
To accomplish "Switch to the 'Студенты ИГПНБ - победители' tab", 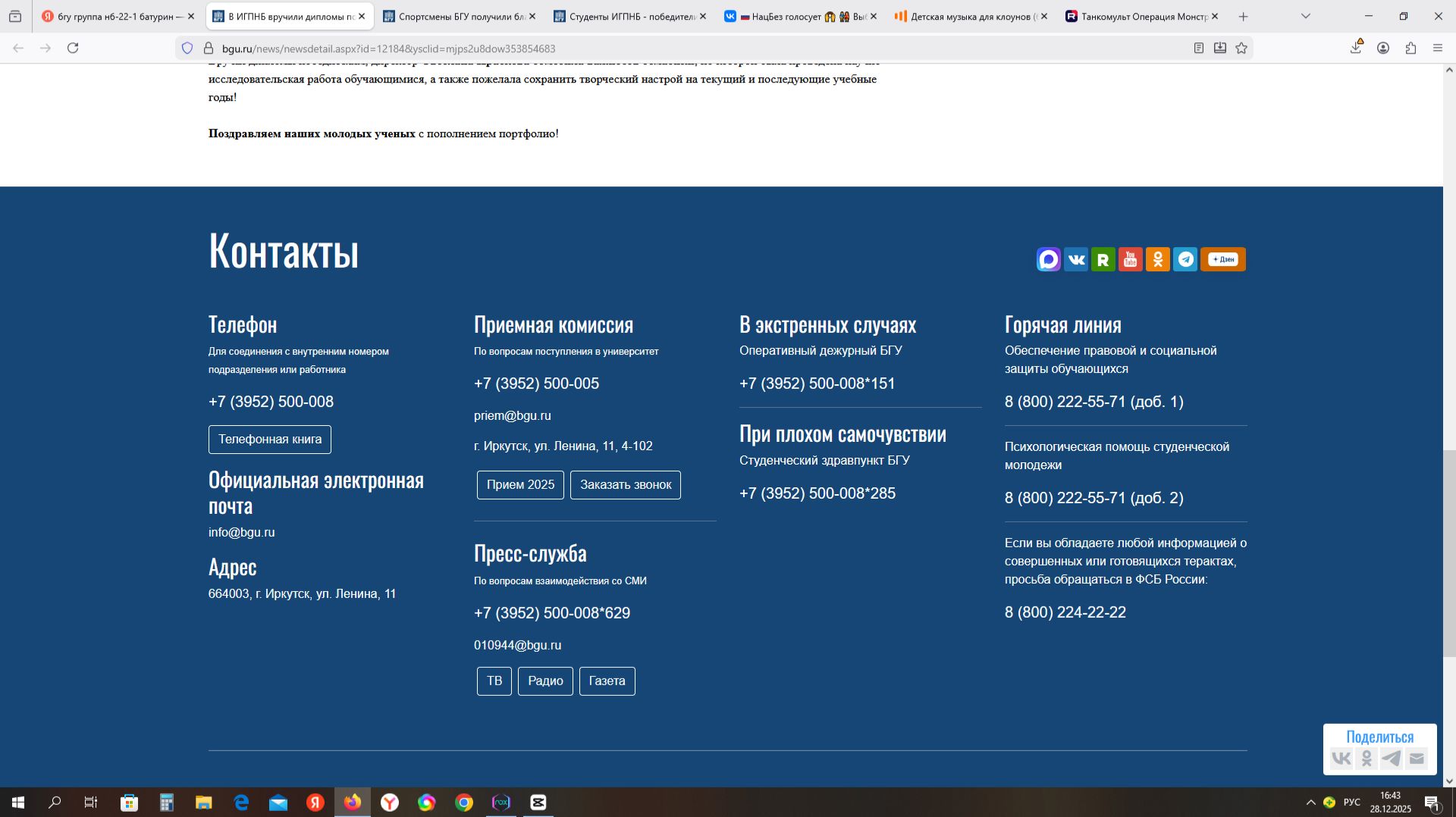I will (631, 16).
